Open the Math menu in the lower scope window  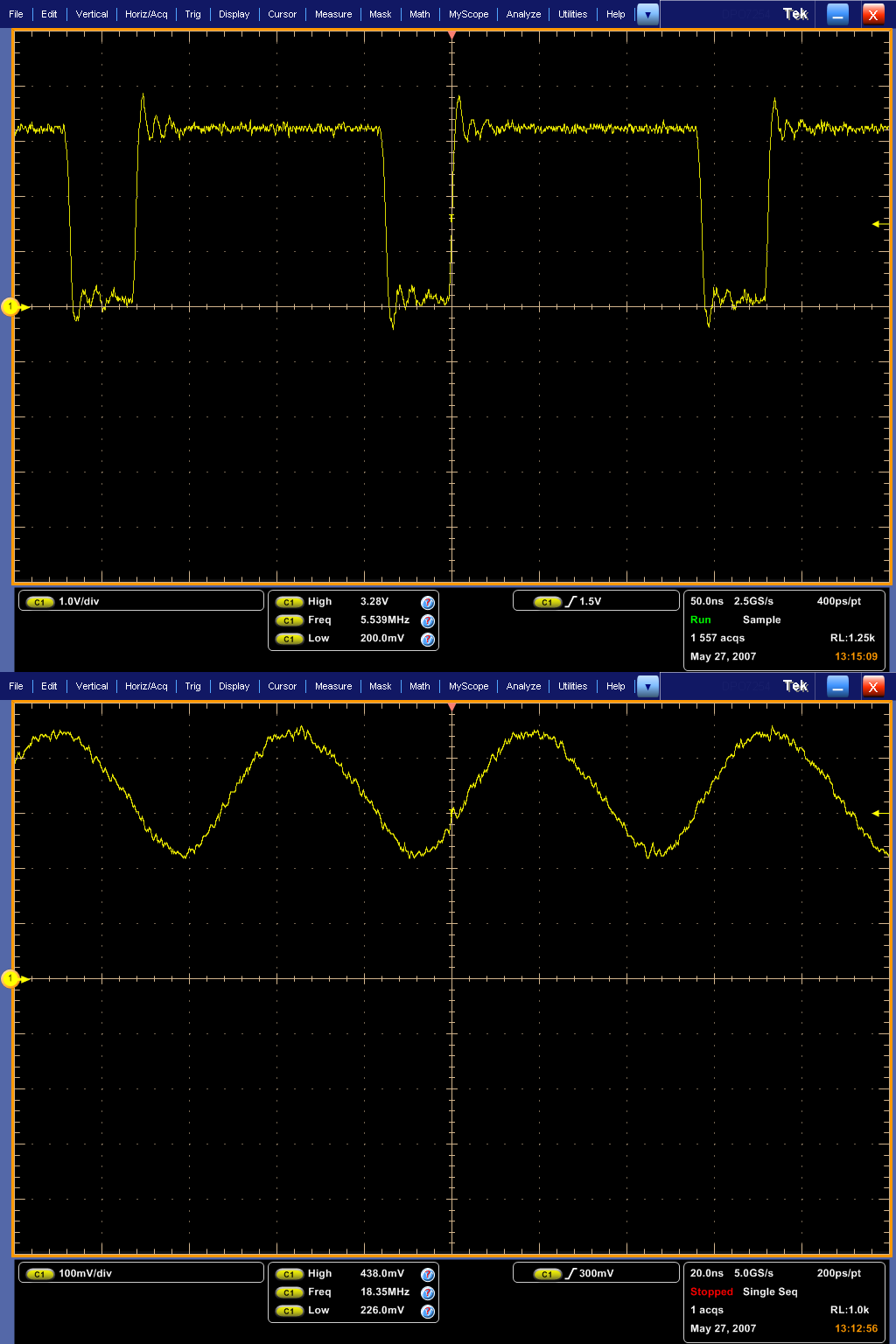point(420,686)
